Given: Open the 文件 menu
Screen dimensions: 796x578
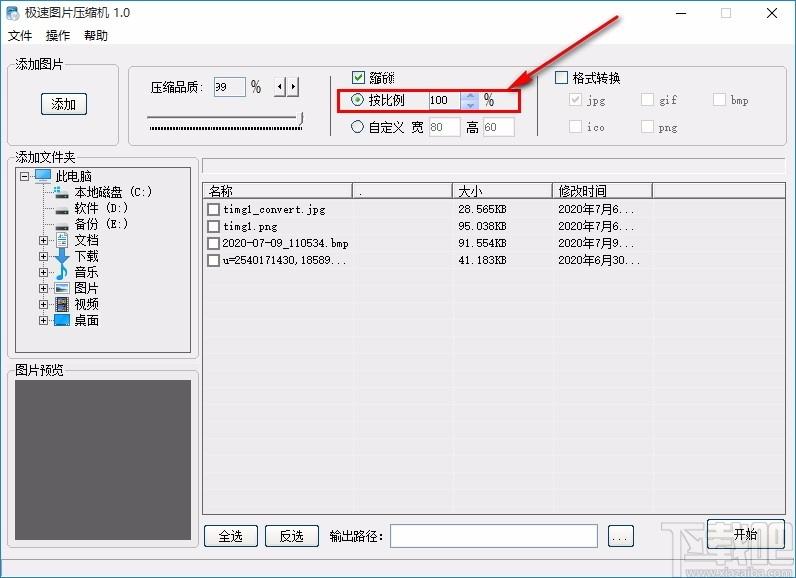Looking at the screenshot, I should coord(20,36).
